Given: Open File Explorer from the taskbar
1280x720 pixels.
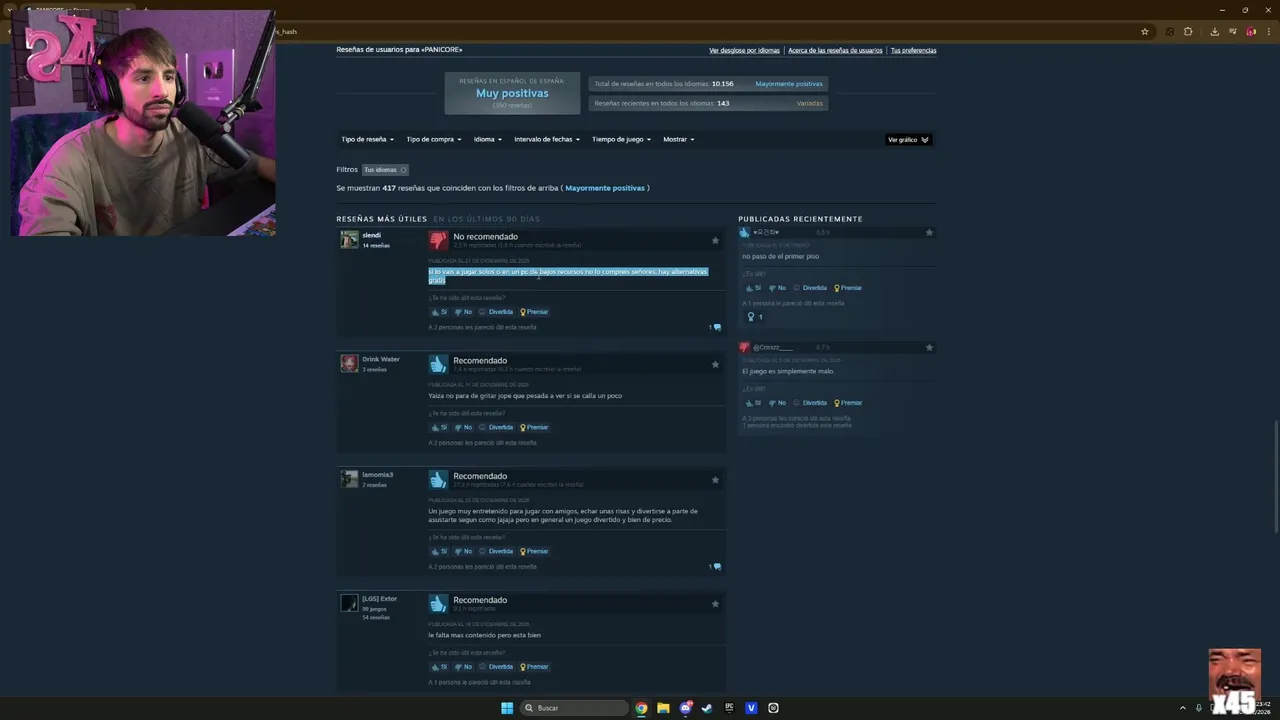Looking at the screenshot, I should pyautogui.click(x=663, y=708).
